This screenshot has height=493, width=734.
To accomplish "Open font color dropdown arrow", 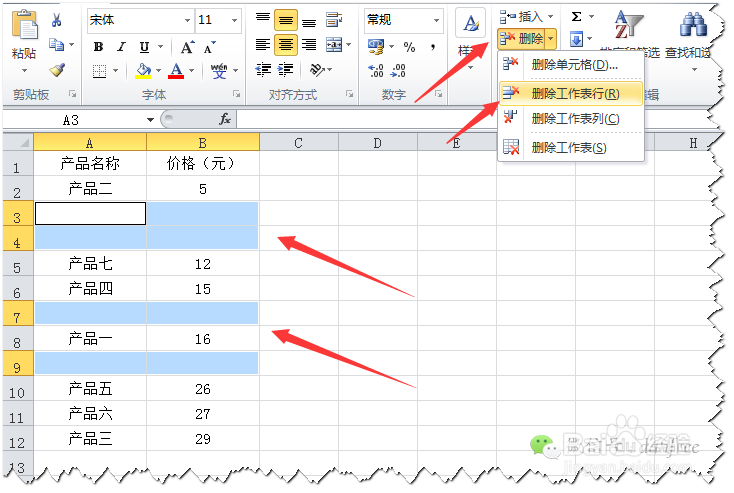I will [x=191, y=71].
